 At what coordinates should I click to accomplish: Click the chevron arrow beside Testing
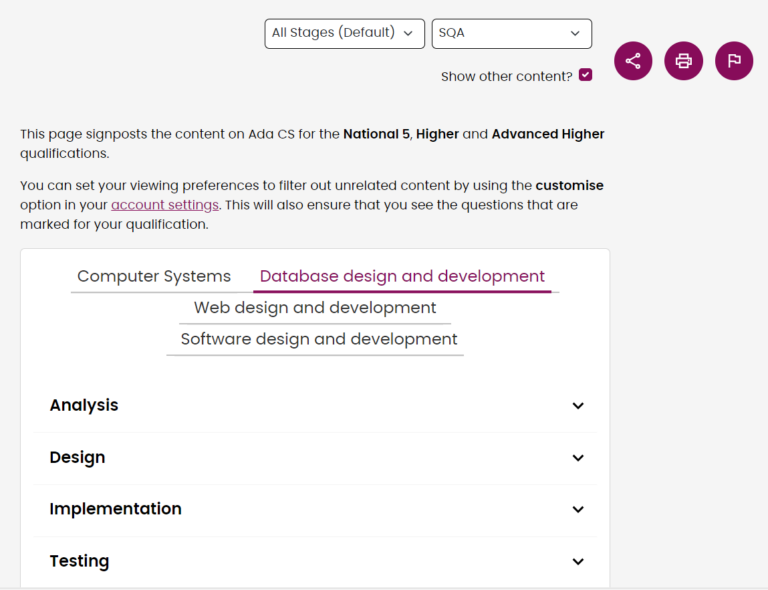click(578, 562)
